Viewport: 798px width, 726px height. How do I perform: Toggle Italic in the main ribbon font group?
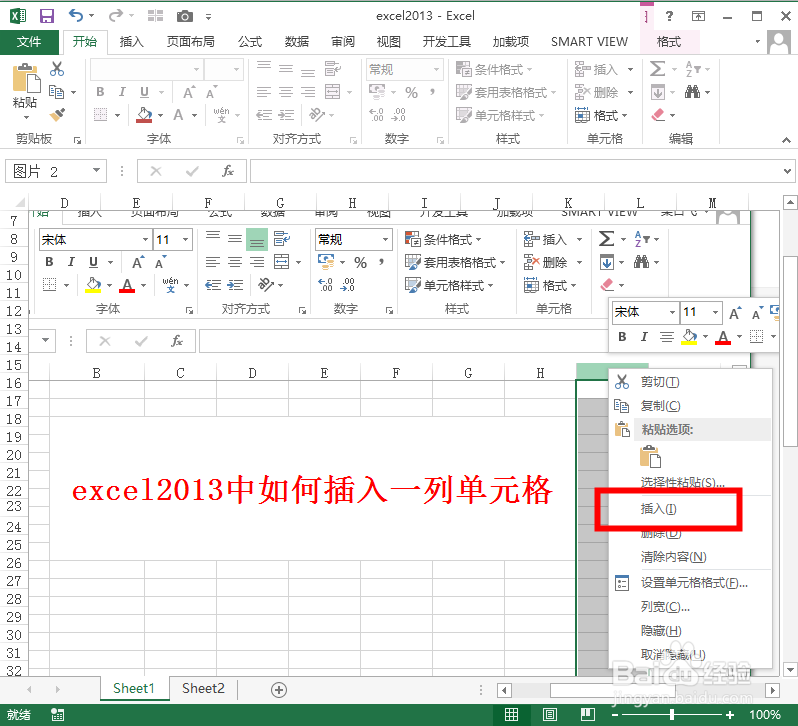pyautogui.click(x=122, y=92)
